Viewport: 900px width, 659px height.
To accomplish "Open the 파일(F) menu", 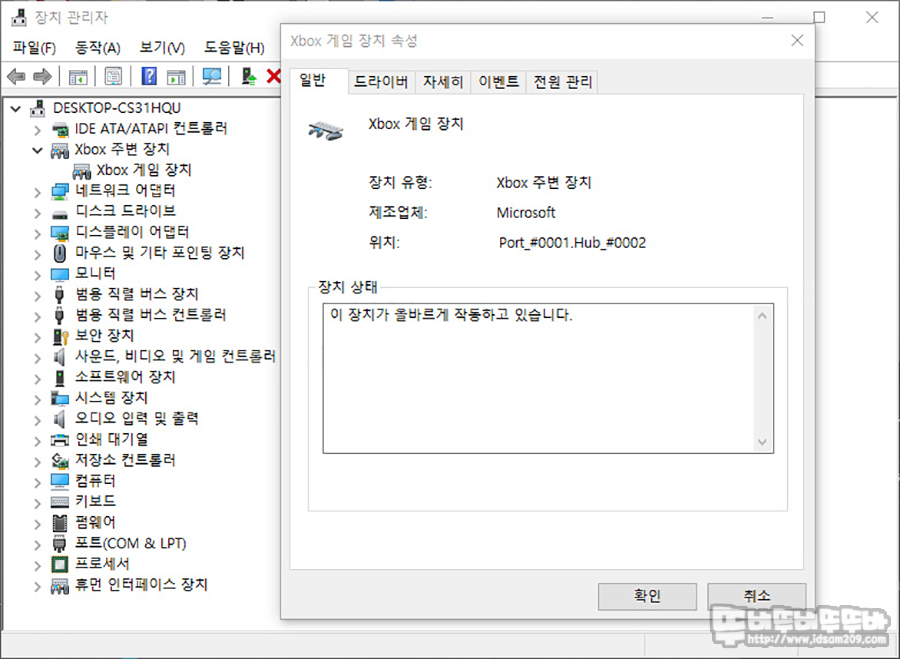I will pos(34,48).
